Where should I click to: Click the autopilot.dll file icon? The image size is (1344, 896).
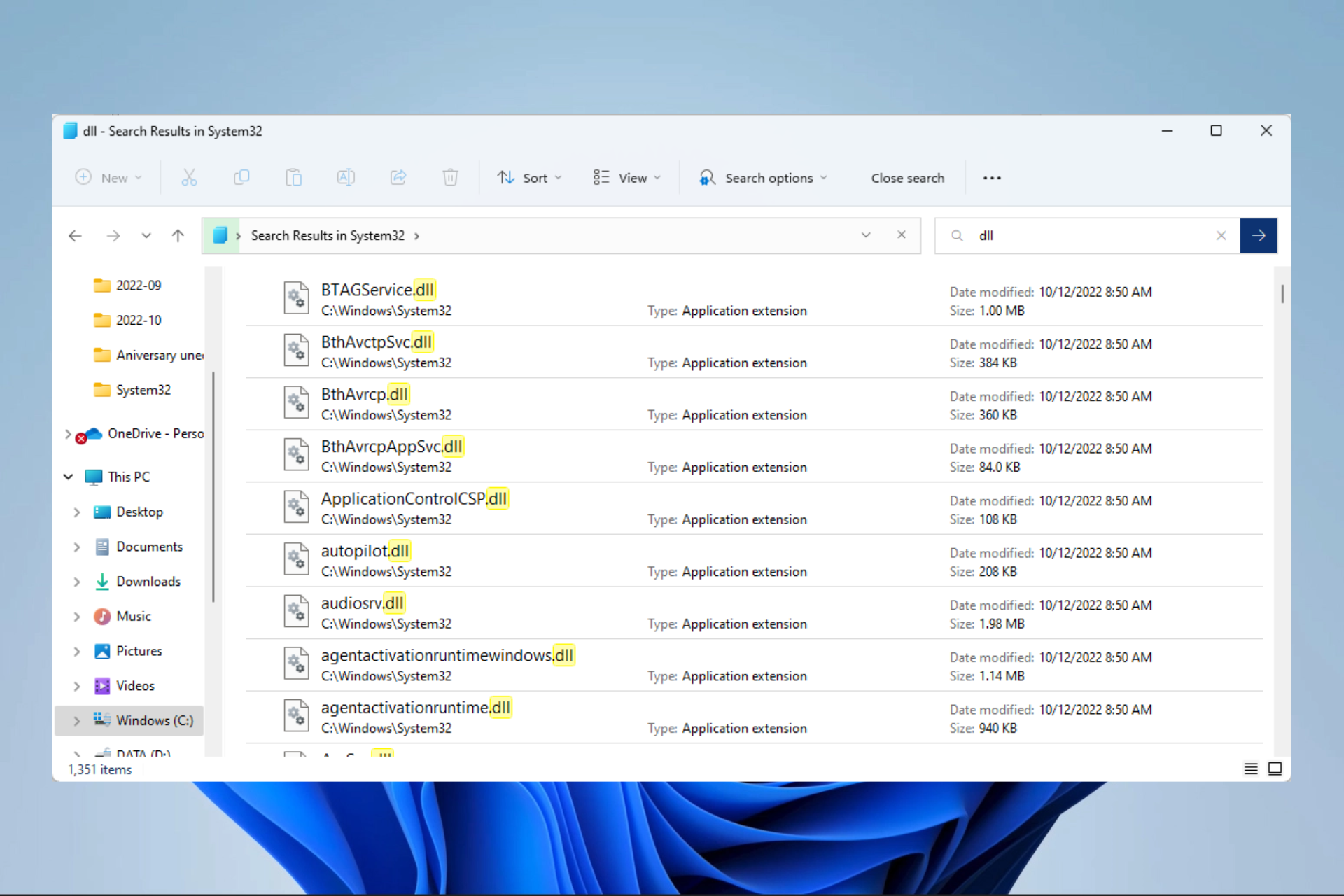point(296,559)
